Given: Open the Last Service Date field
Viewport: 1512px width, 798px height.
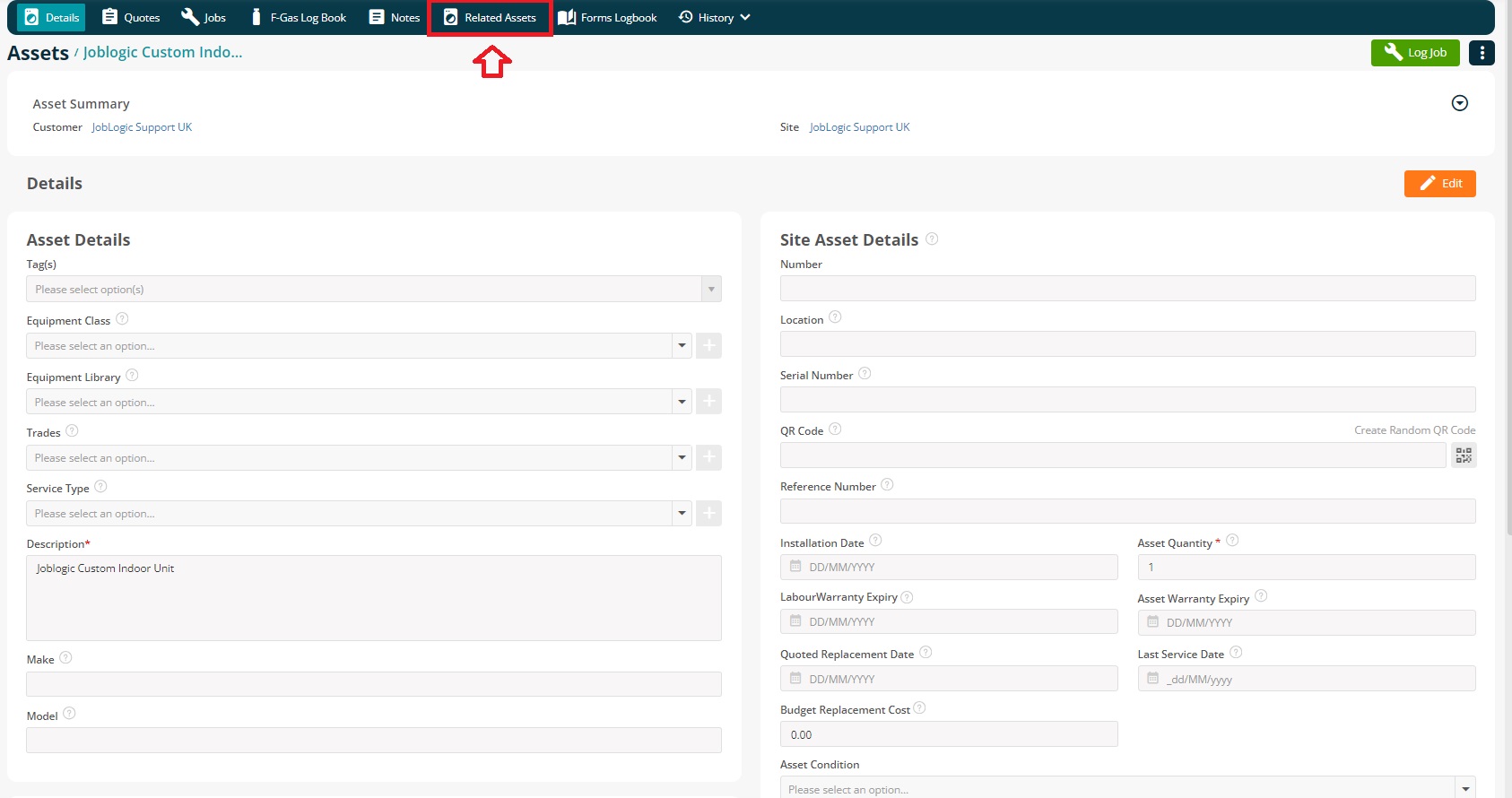Looking at the screenshot, I should pos(1307,679).
